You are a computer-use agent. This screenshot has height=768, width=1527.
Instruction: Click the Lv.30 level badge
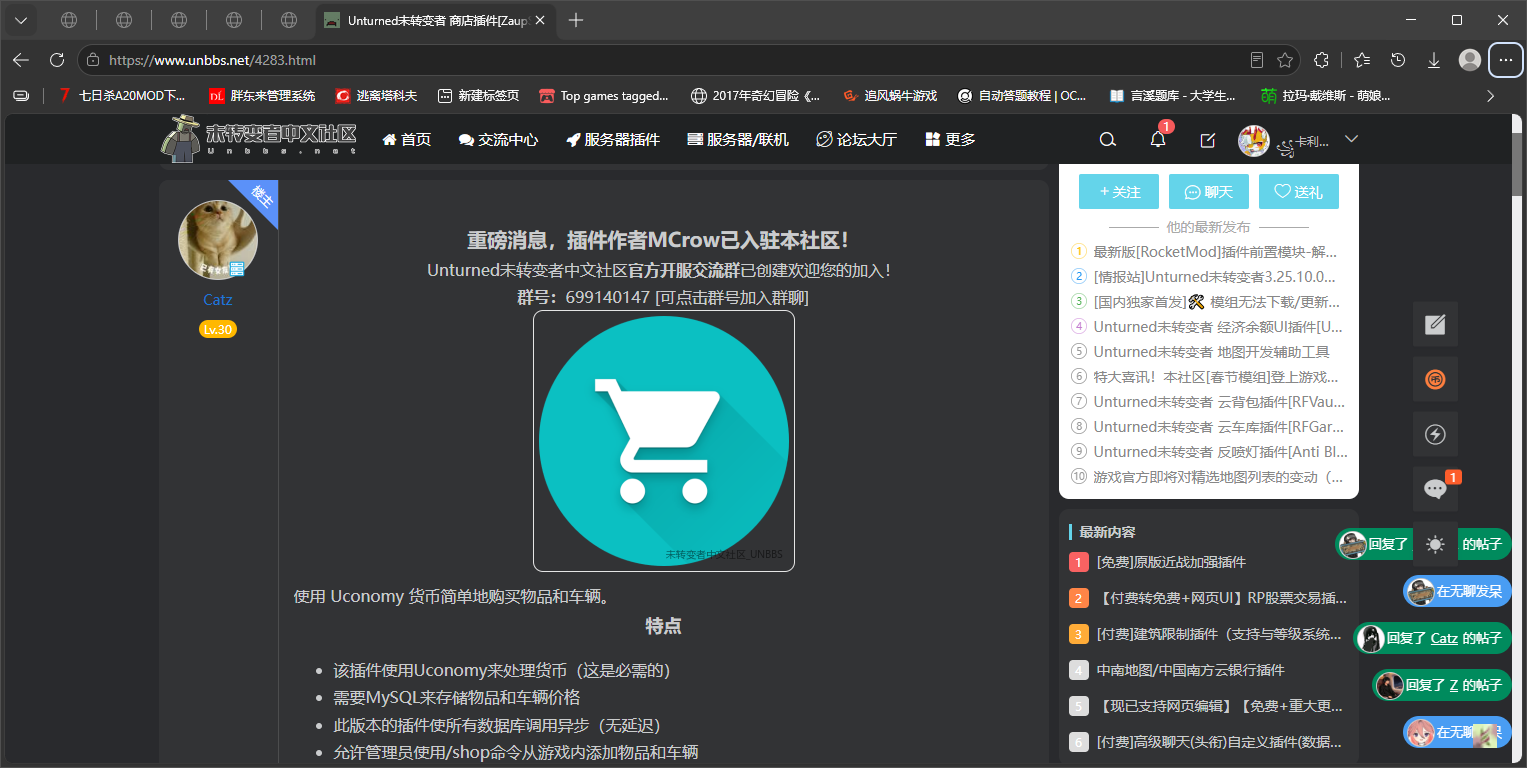[x=218, y=329]
